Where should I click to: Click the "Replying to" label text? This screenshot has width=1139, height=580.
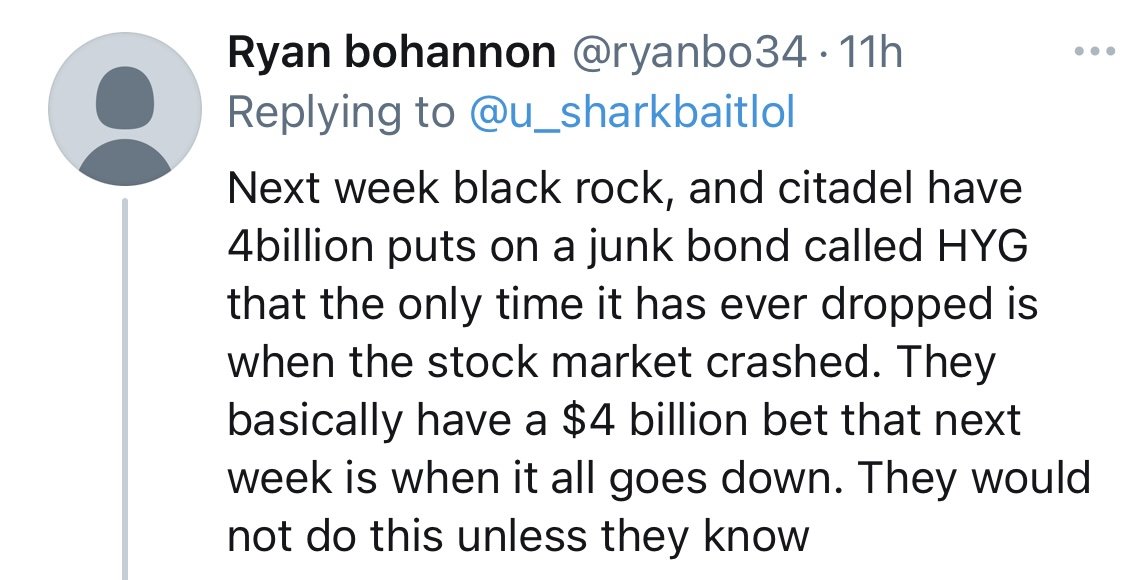[341, 113]
